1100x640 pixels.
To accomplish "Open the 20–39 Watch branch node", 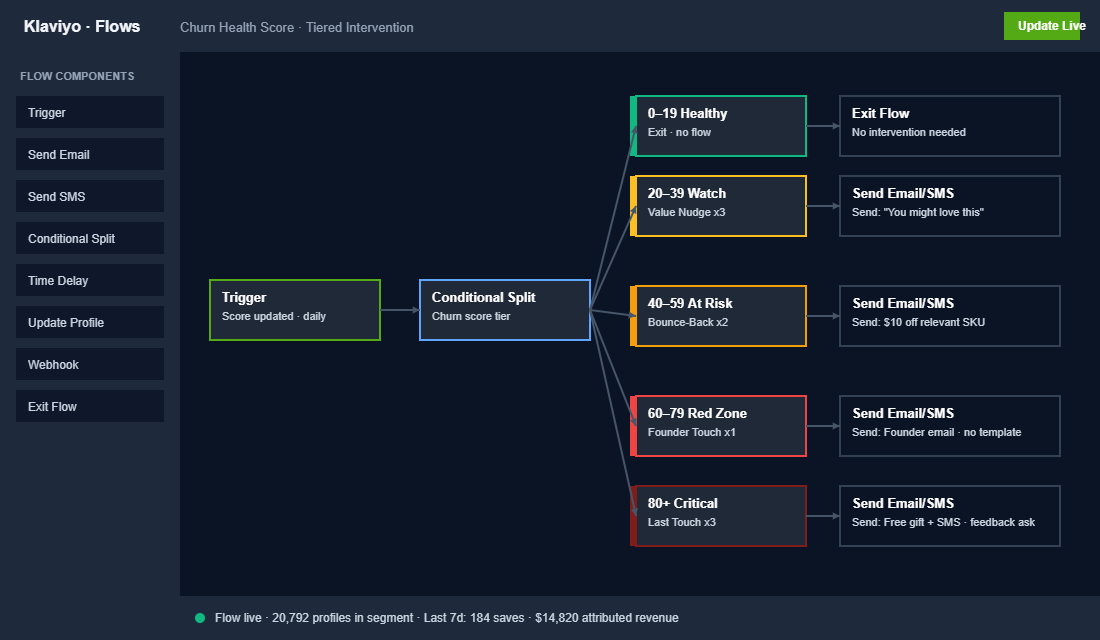I will coord(718,206).
